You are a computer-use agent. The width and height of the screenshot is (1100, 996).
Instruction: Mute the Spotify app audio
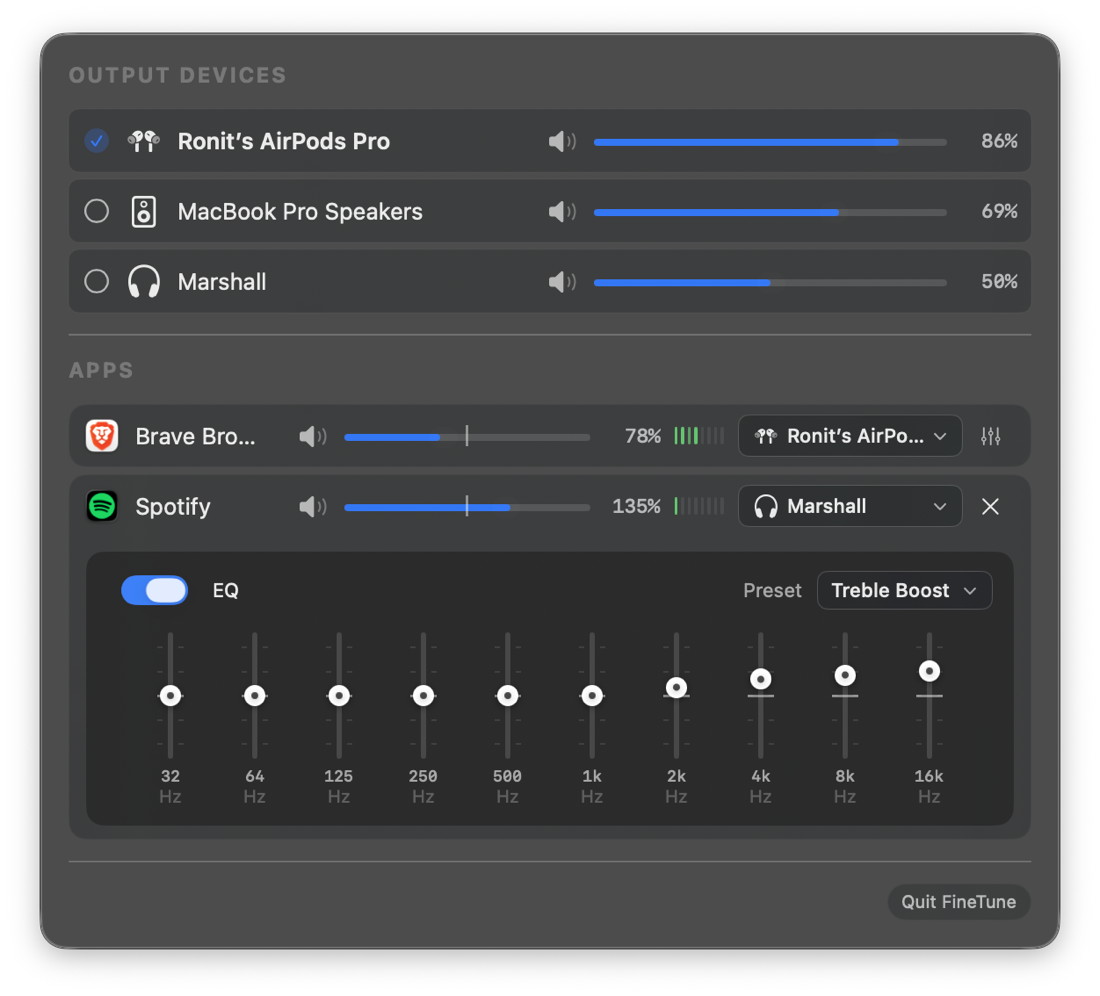pos(312,507)
